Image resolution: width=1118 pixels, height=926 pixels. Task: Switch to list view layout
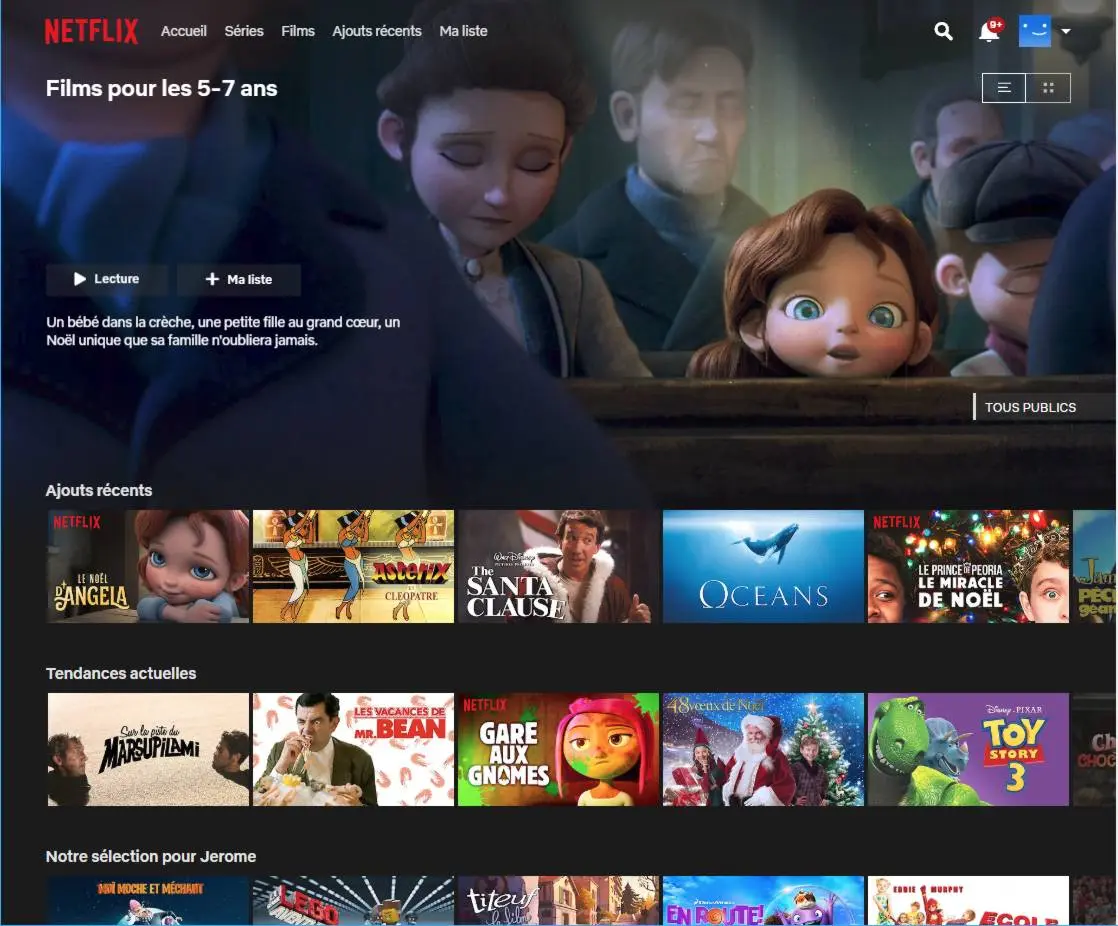point(1004,88)
